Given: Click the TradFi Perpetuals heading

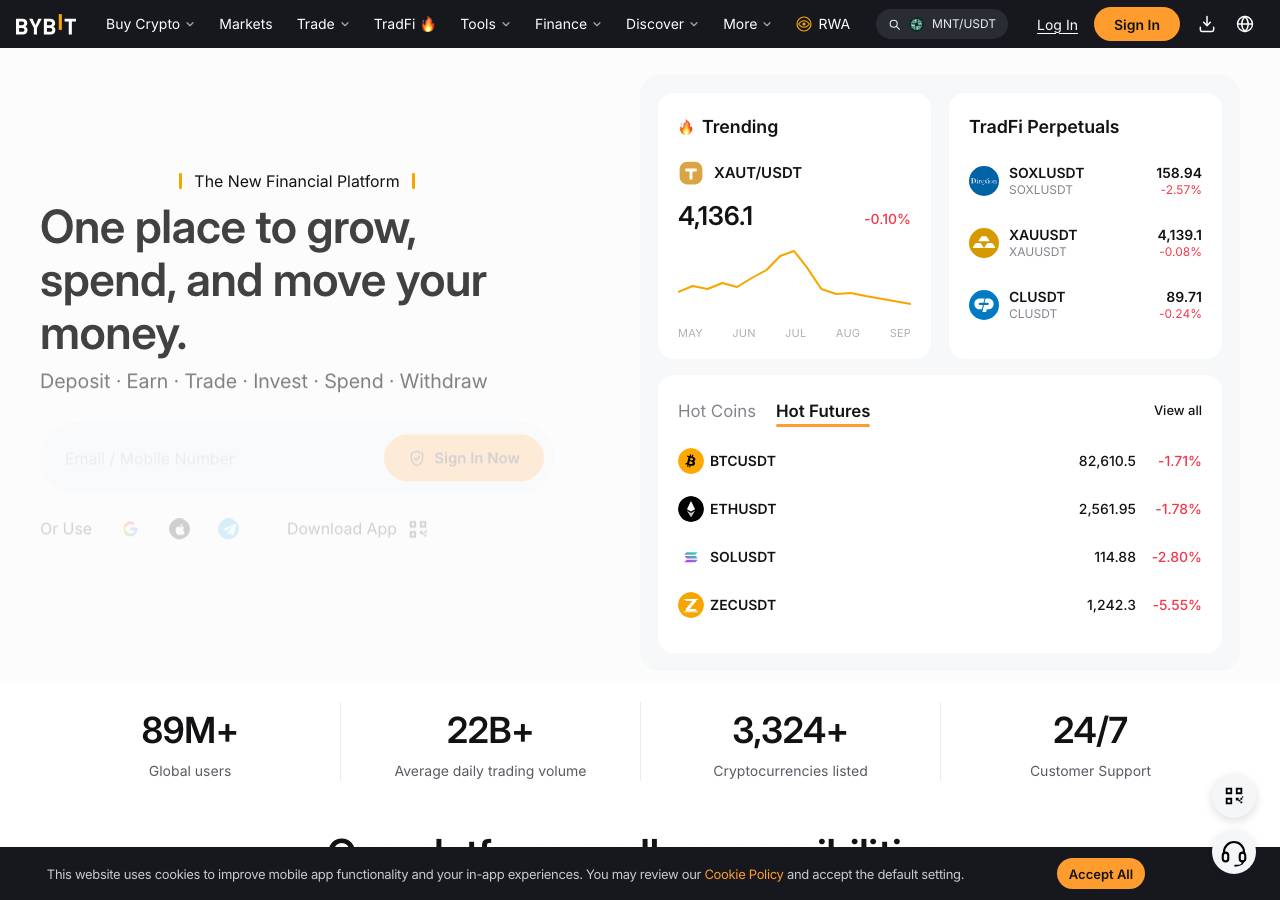Looking at the screenshot, I should 1044,127.
